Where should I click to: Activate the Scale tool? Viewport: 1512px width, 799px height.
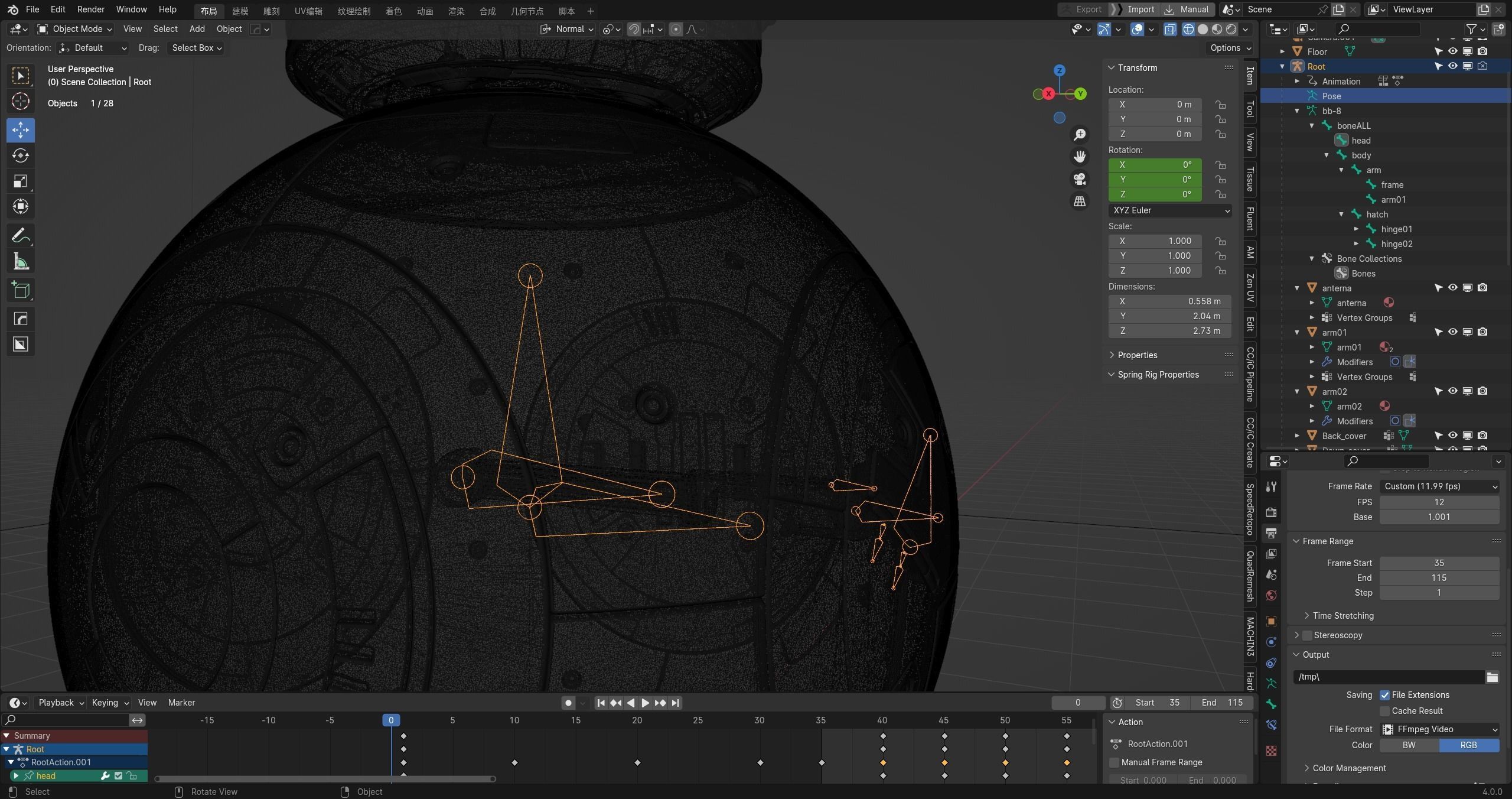point(21,181)
